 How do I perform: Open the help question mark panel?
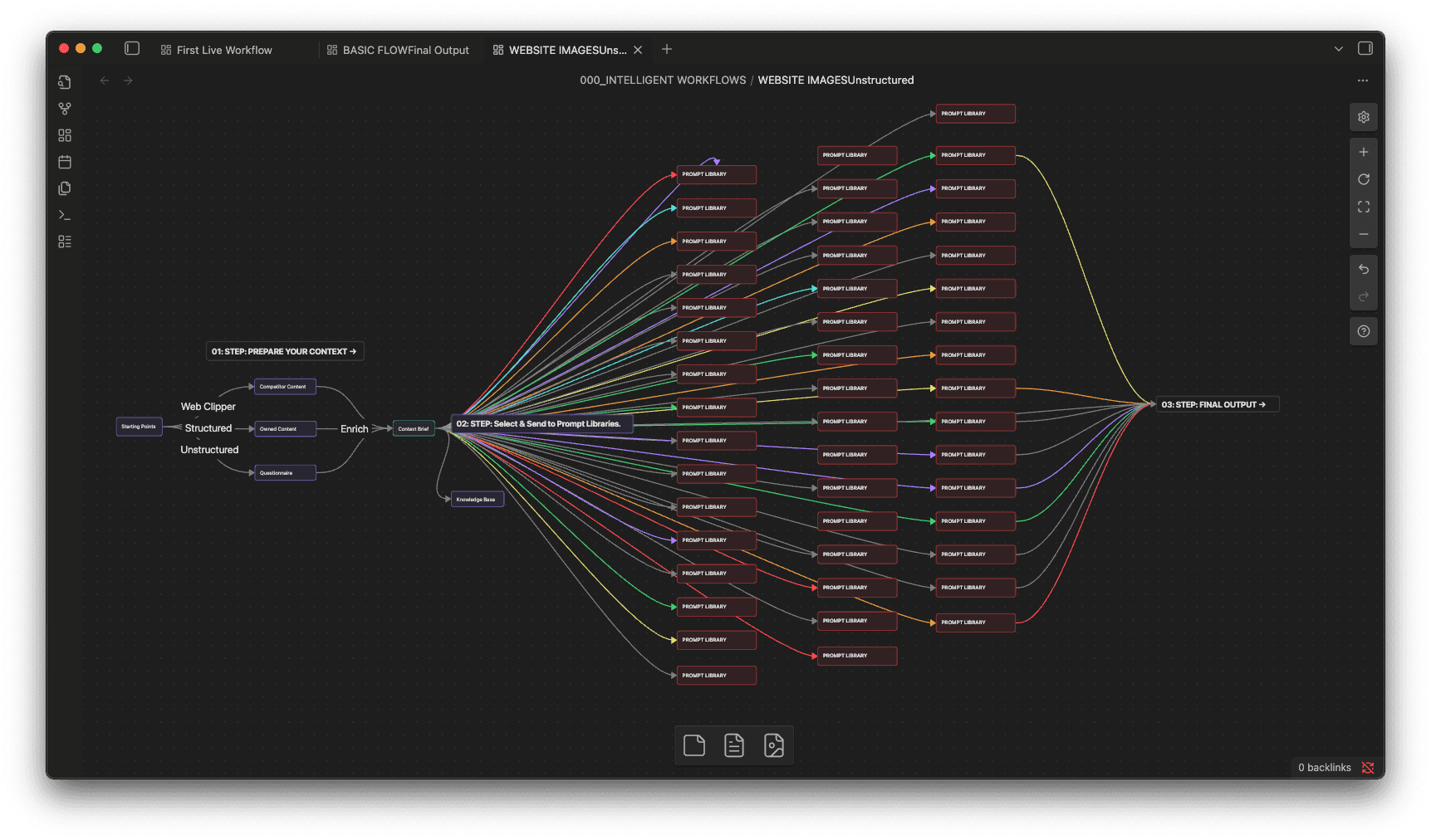1363,330
